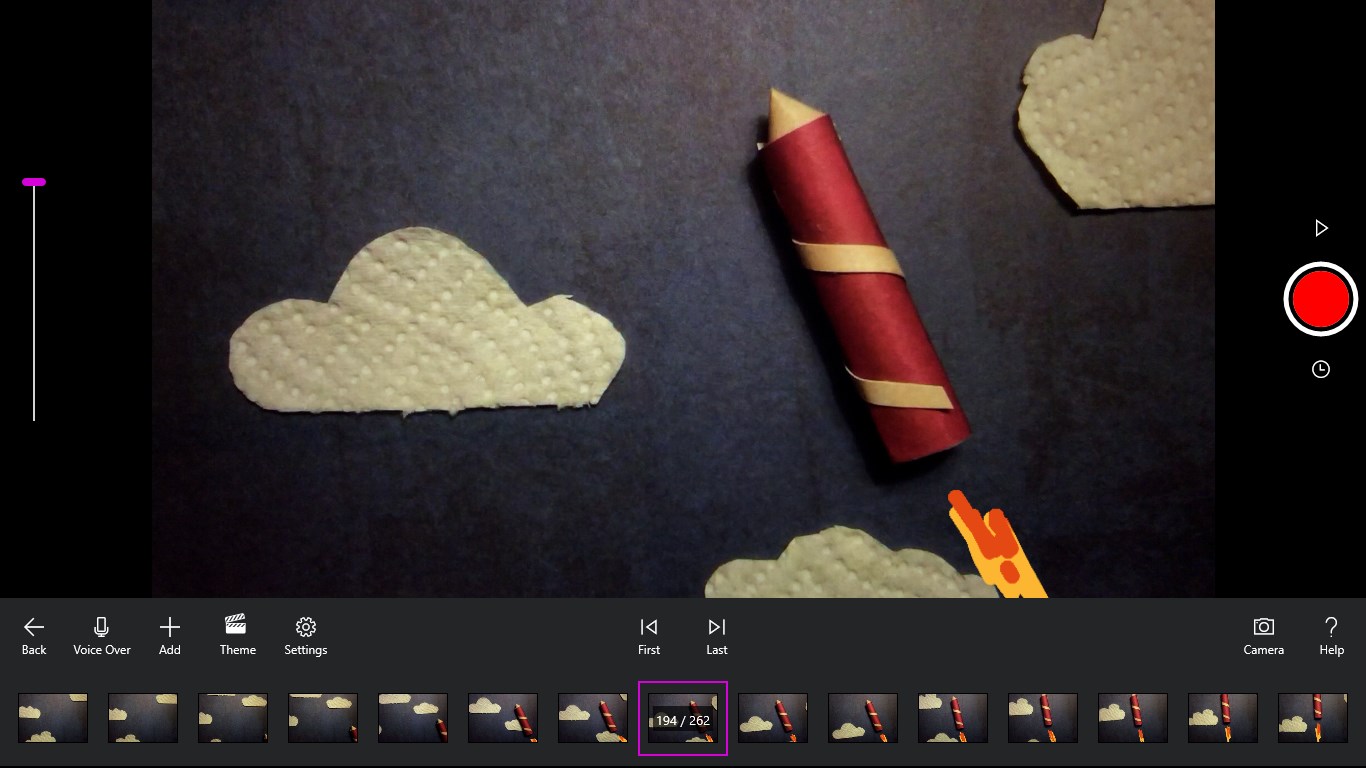Open the Settings gear

[306, 636]
